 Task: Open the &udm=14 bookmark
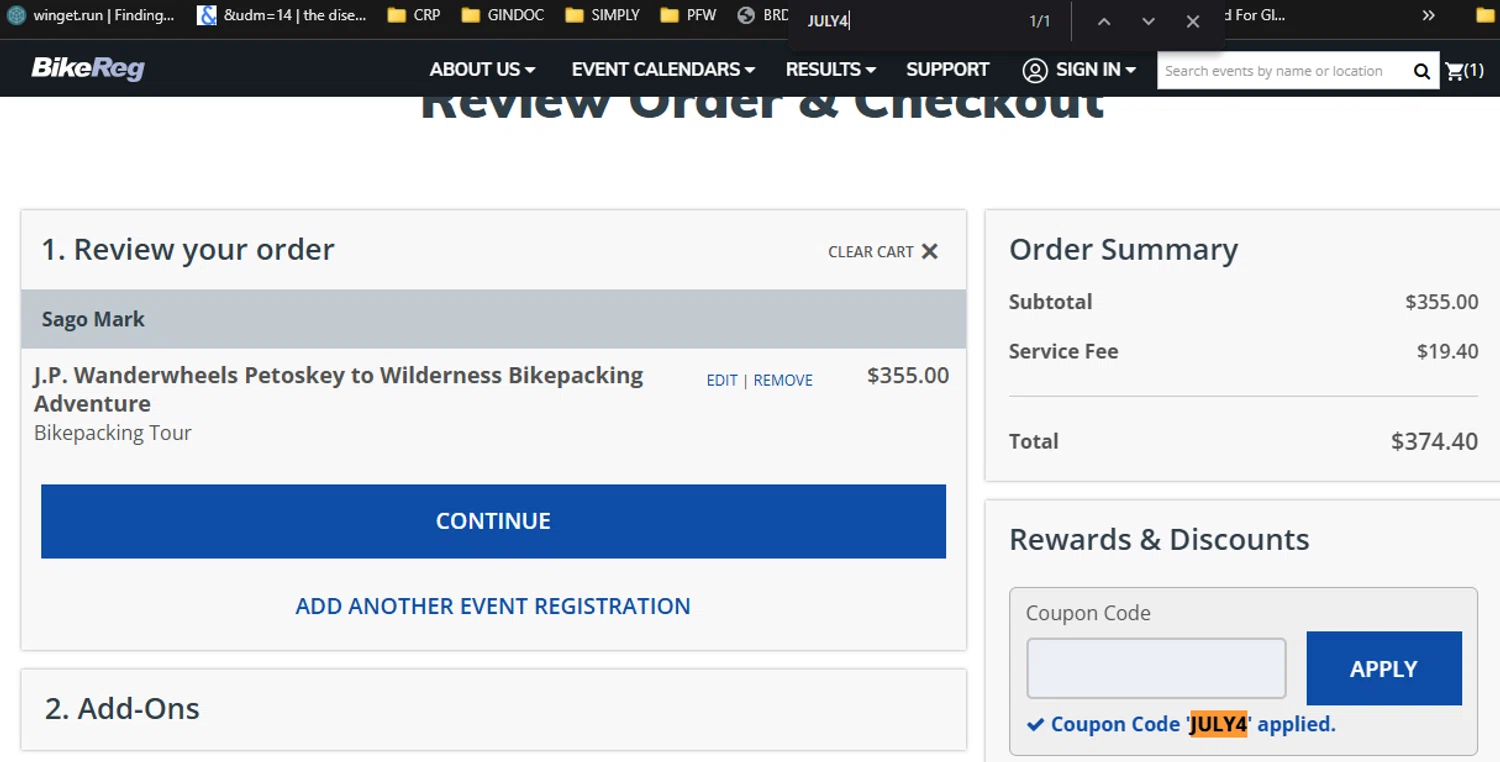(x=283, y=15)
